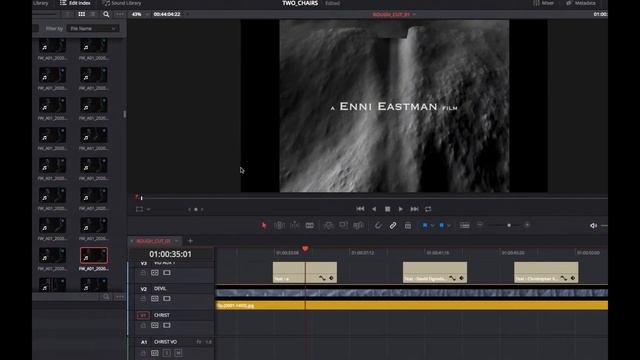Click the timeline full-extent zoom icon
The width and height of the screenshot is (640, 360).
click(464, 225)
